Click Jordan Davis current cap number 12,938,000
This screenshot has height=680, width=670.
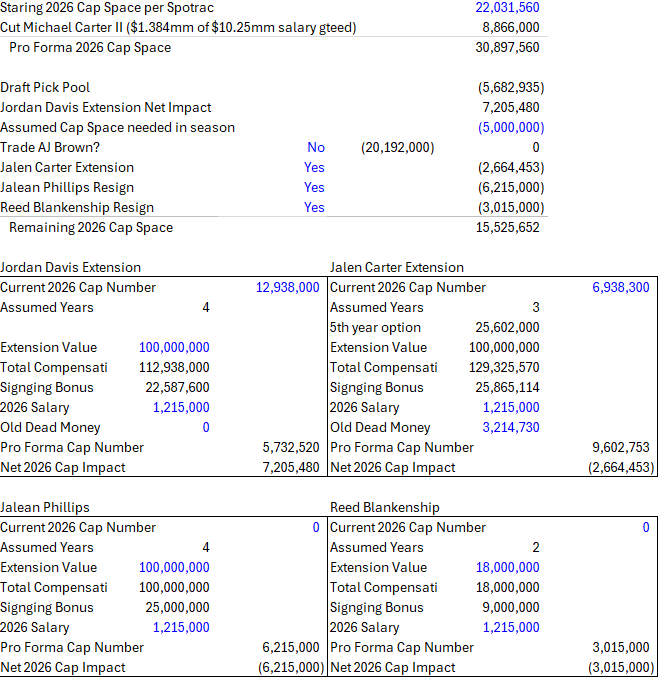pos(287,287)
